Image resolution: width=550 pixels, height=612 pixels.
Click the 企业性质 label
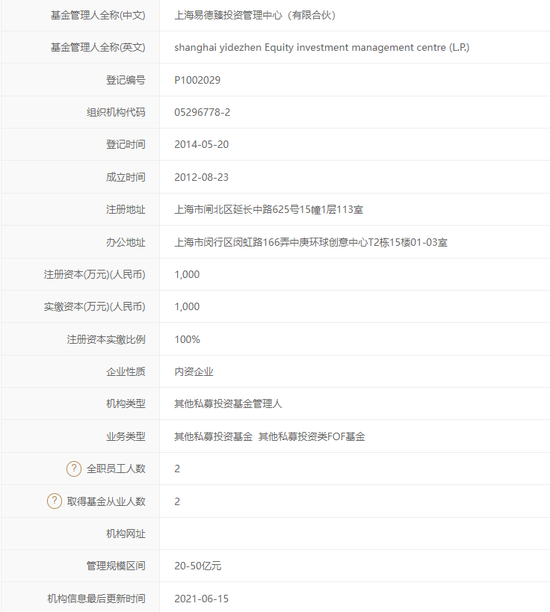pyautogui.click(x=126, y=372)
